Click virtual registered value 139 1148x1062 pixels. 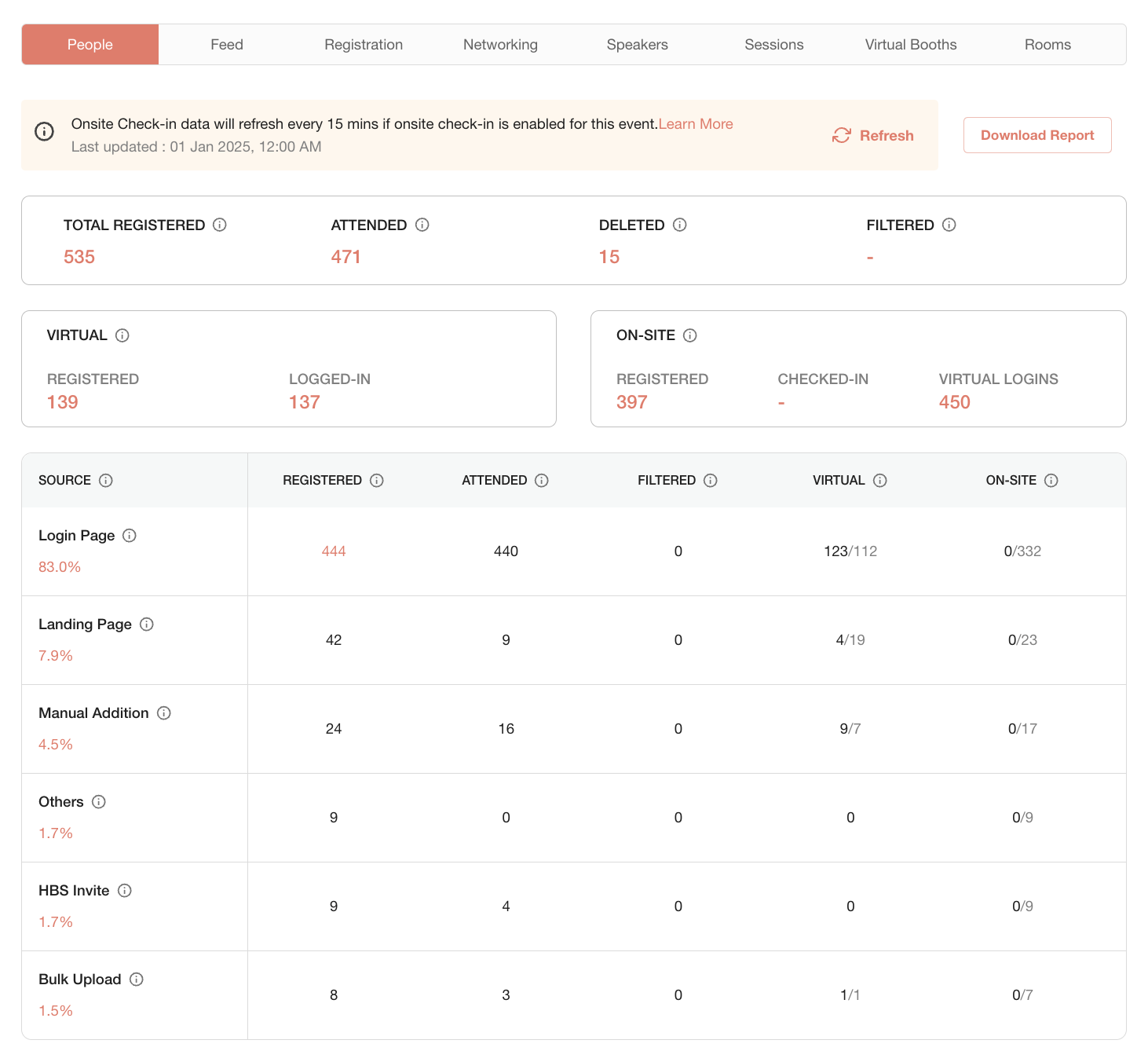click(63, 402)
